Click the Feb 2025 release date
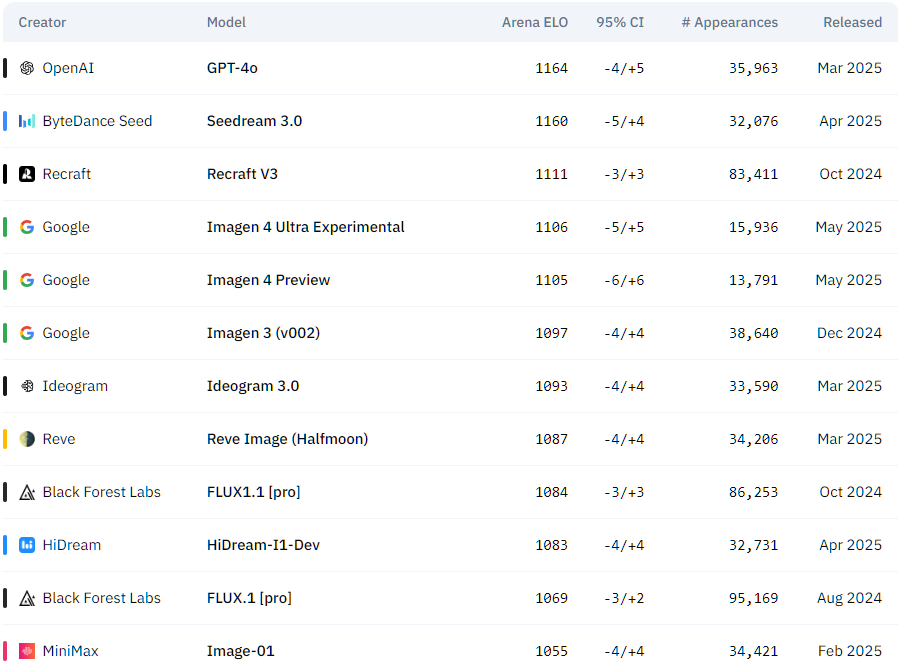This screenshot has height=667, width=898. 850,651
